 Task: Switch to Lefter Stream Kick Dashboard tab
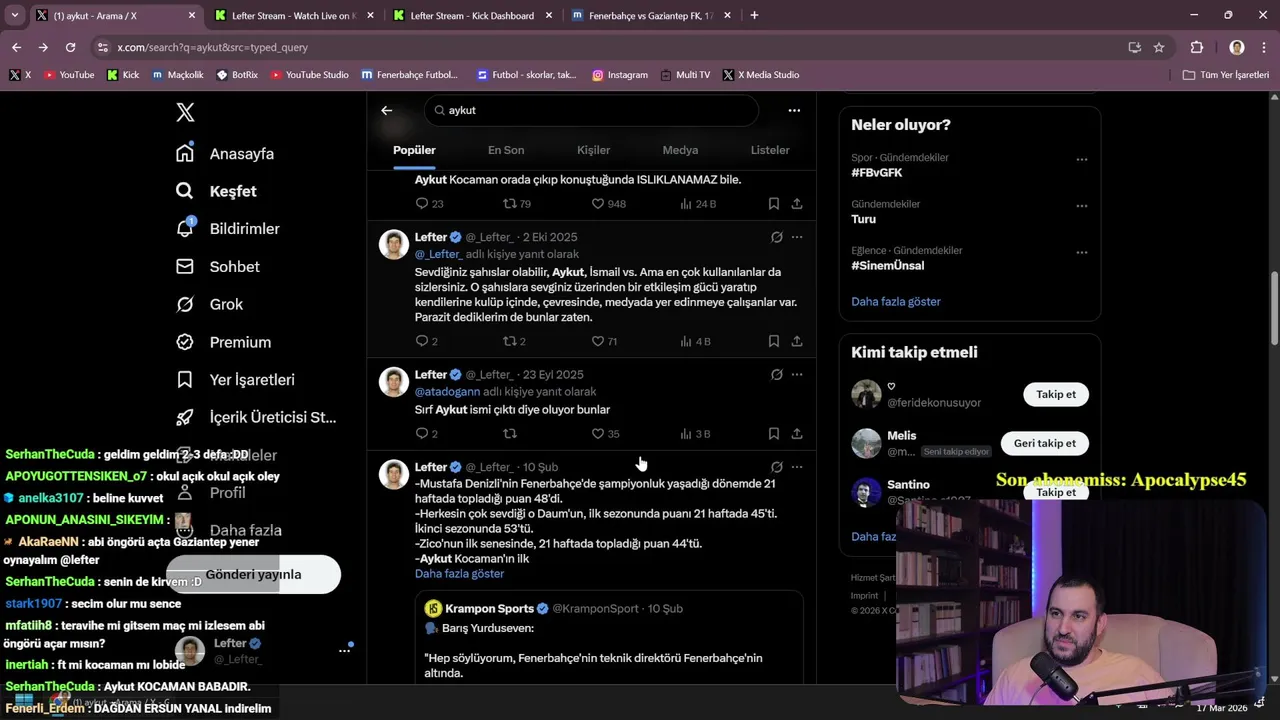coord(472,16)
